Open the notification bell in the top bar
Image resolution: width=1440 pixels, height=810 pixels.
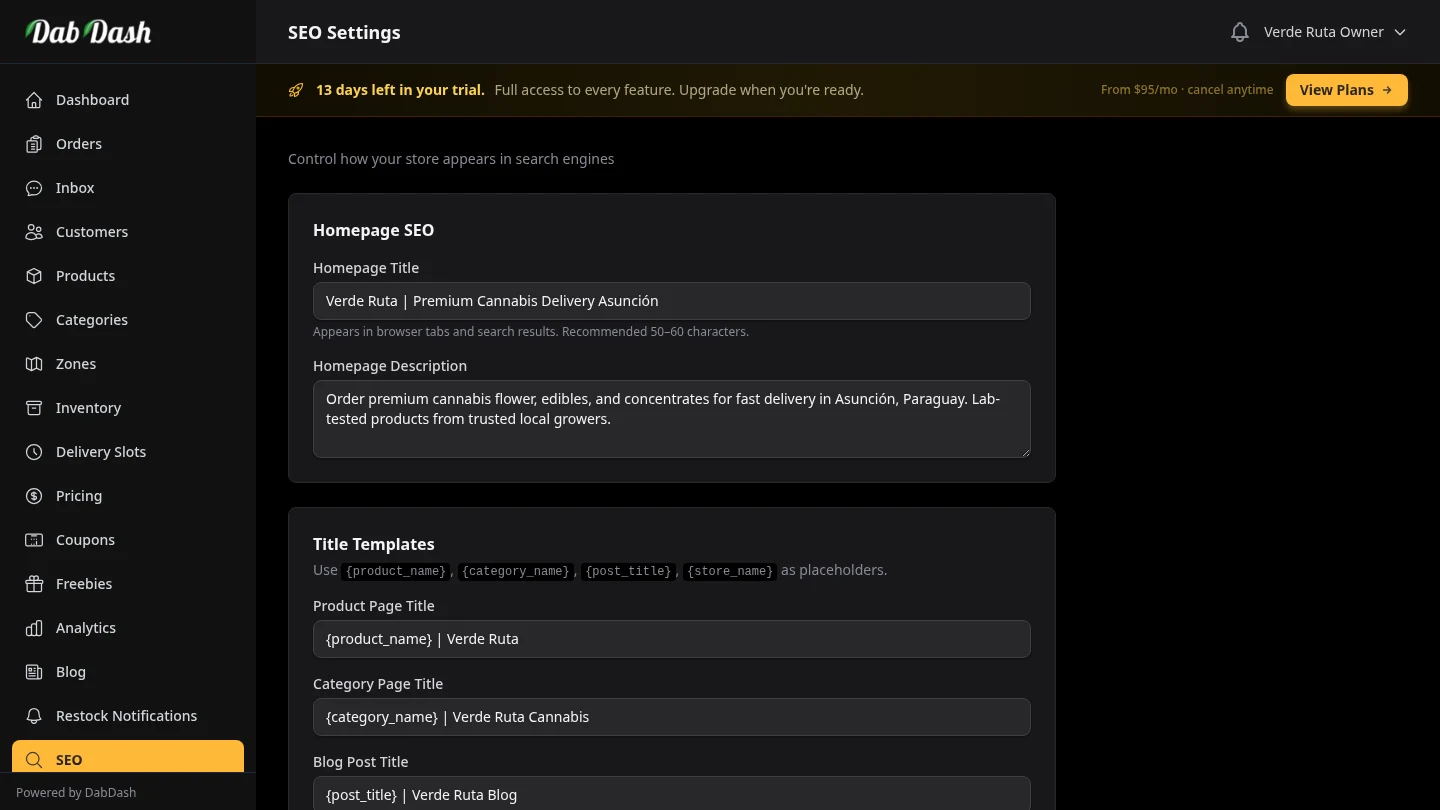pyautogui.click(x=1239, y=31)
